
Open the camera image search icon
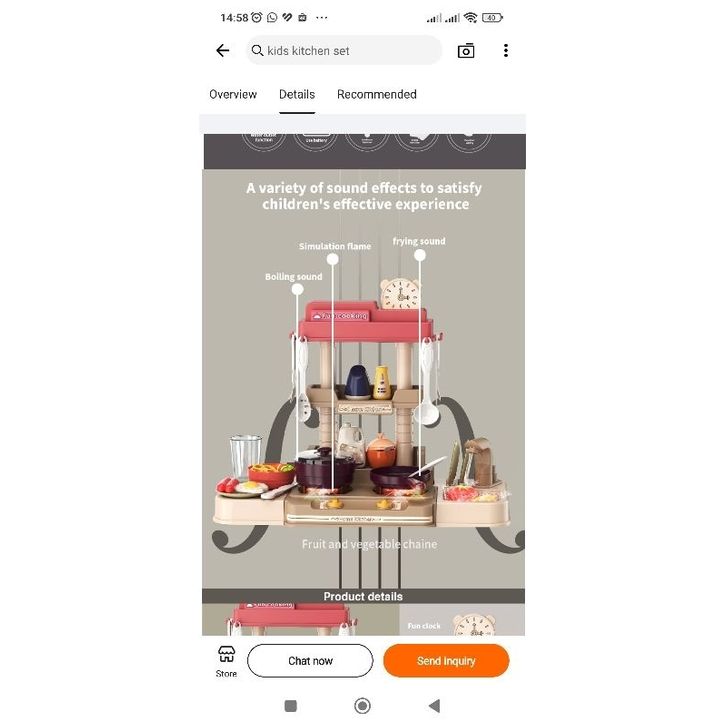(x=466, y=50)
